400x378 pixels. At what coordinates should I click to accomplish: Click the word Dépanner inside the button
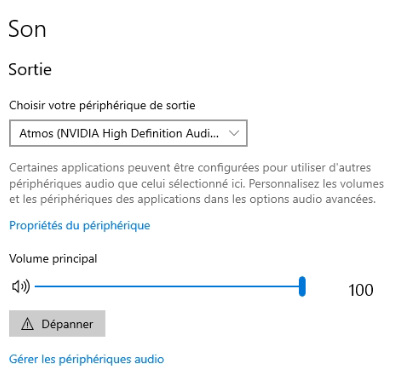click(x=67, y=324)
